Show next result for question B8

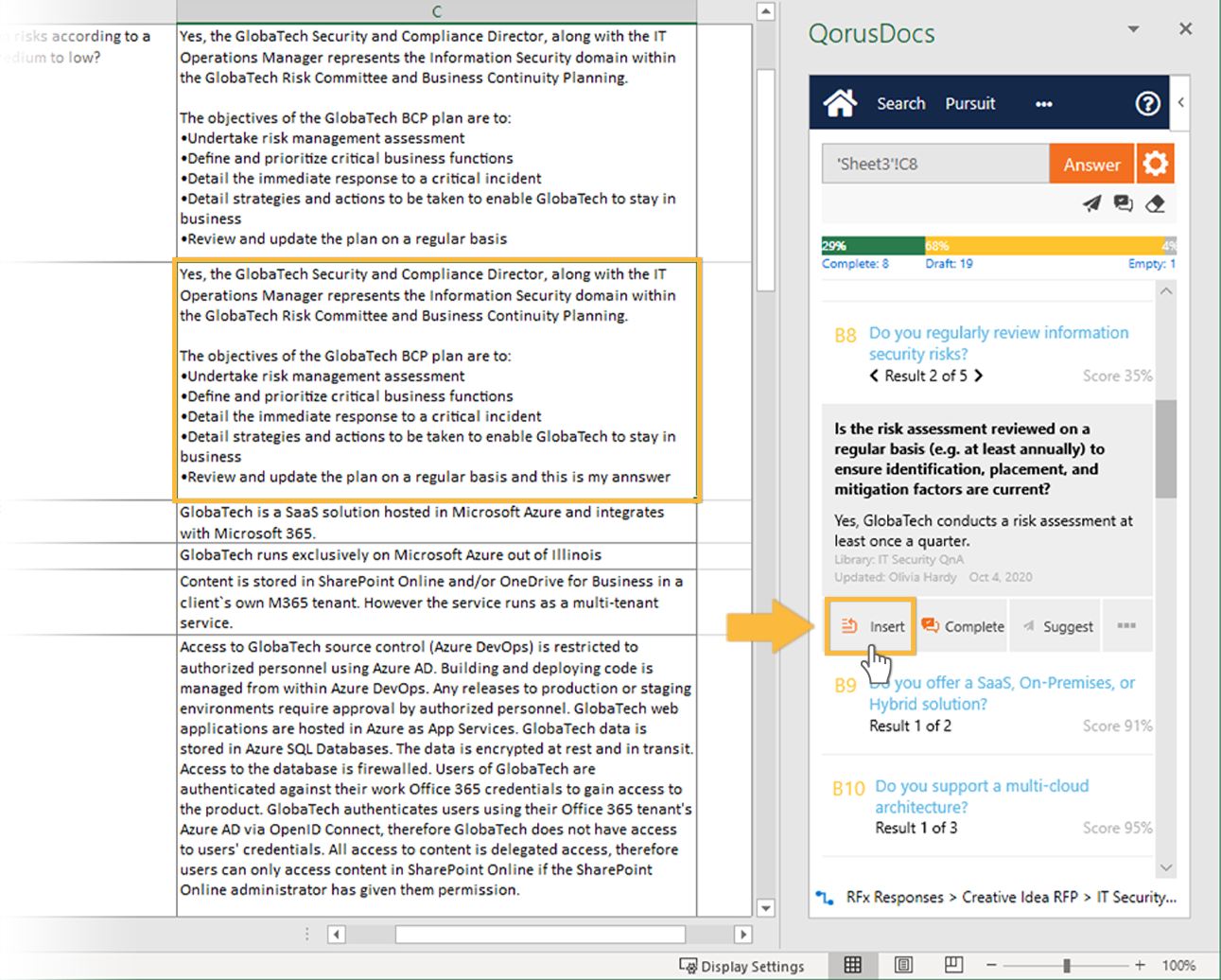click(x=979, y=376)
